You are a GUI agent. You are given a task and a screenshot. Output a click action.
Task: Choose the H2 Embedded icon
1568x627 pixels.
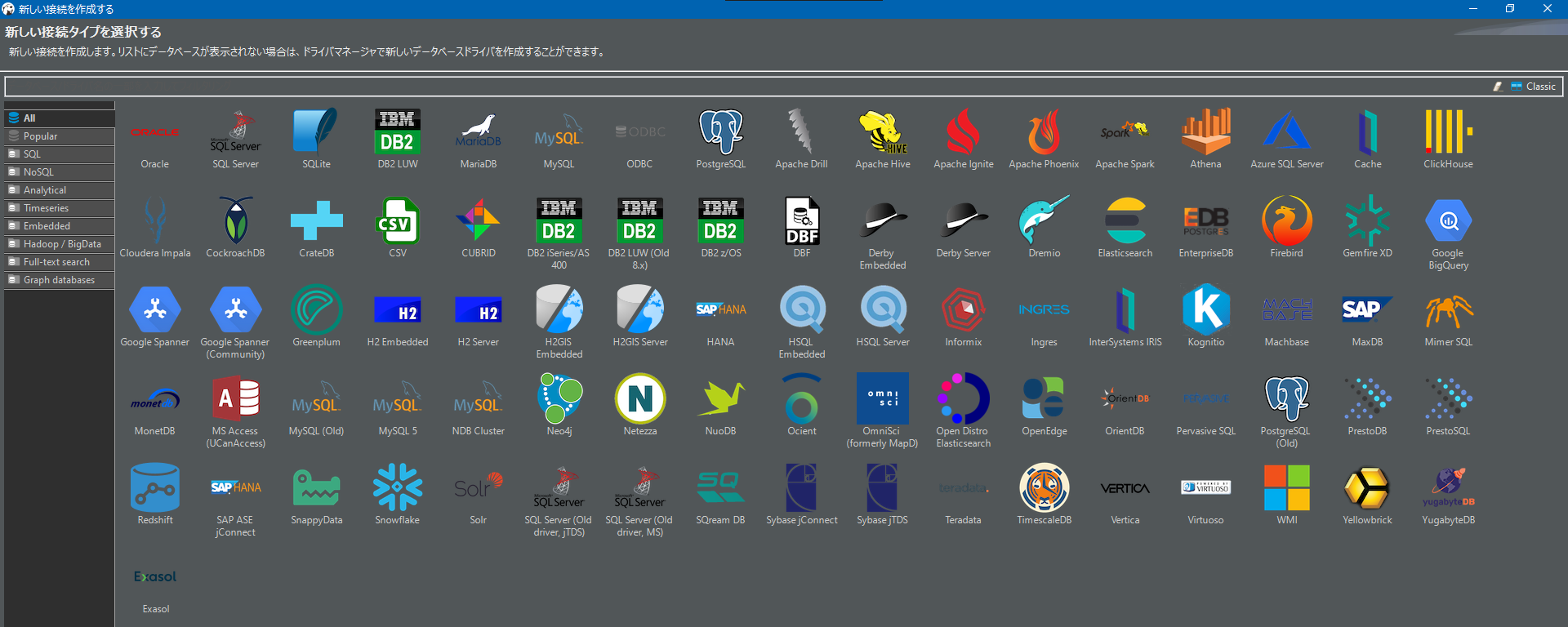click(397, 310)
